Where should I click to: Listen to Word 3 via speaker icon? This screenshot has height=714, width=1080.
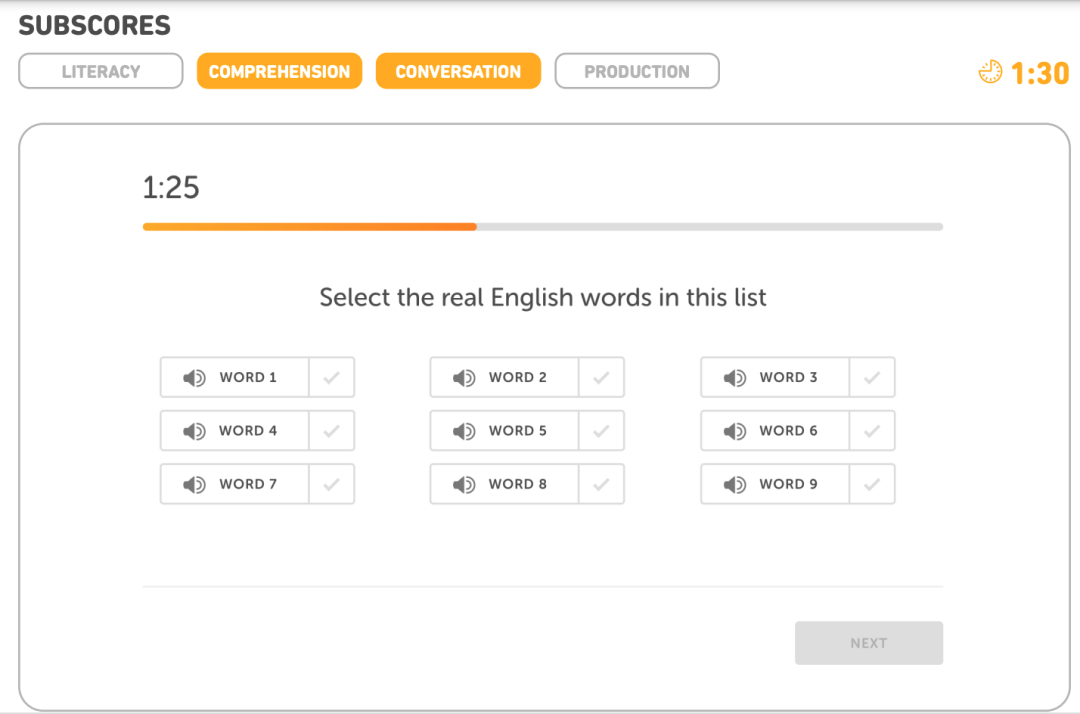pyautogui.click(x=735, y=378)
